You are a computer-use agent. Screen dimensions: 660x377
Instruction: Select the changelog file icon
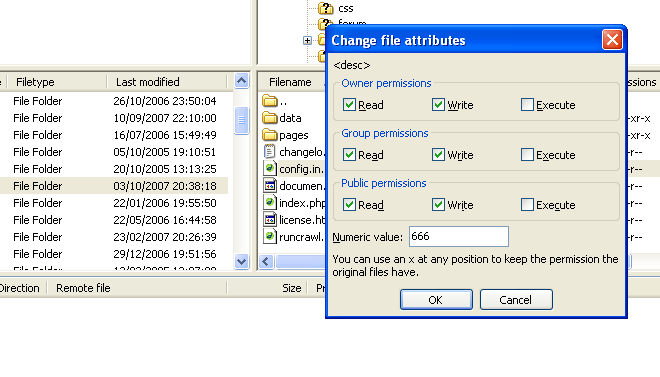(269, 151)
